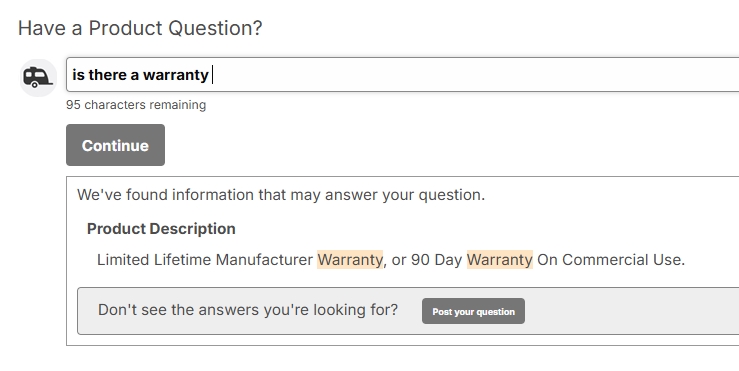Image resolution: width=739 pixels, height=371 pixels.
Task: Click 'Limited Lifetime Manufacturer' description text
Action: [205, 260]
